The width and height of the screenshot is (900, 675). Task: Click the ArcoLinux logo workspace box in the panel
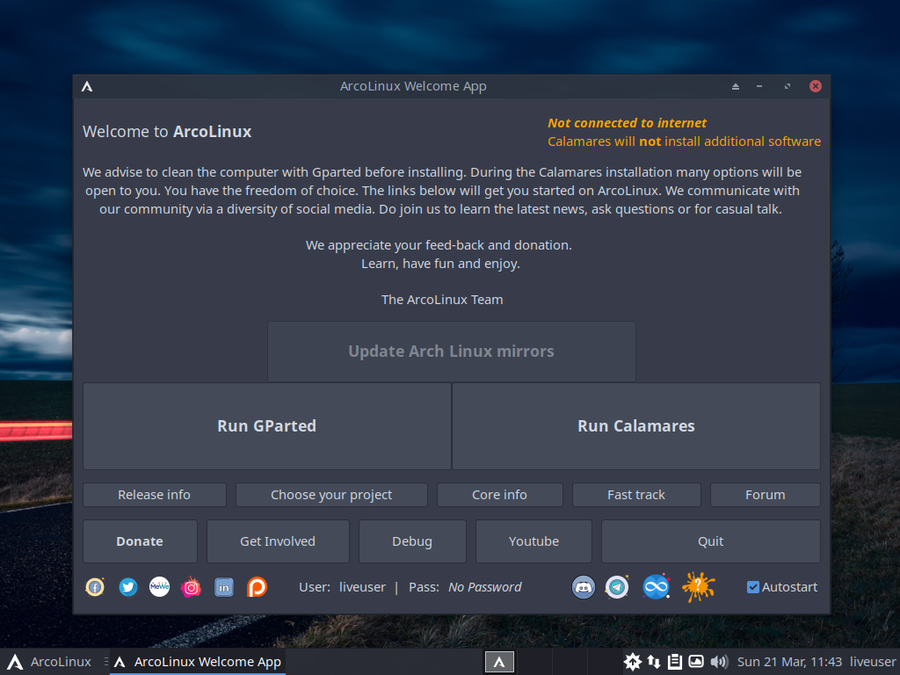pyautogui.click(x=499, y=662)
